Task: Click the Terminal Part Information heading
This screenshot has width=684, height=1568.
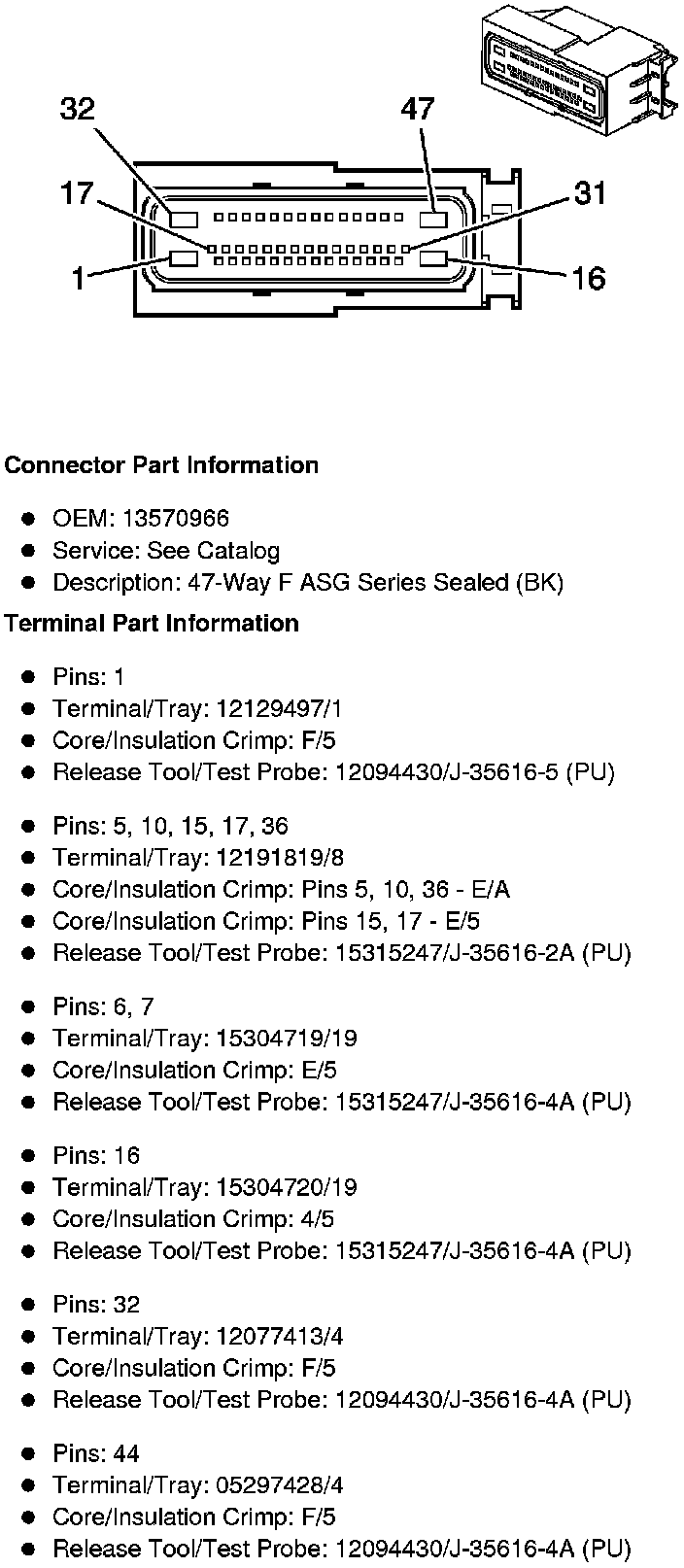Action: click(152, 623)
